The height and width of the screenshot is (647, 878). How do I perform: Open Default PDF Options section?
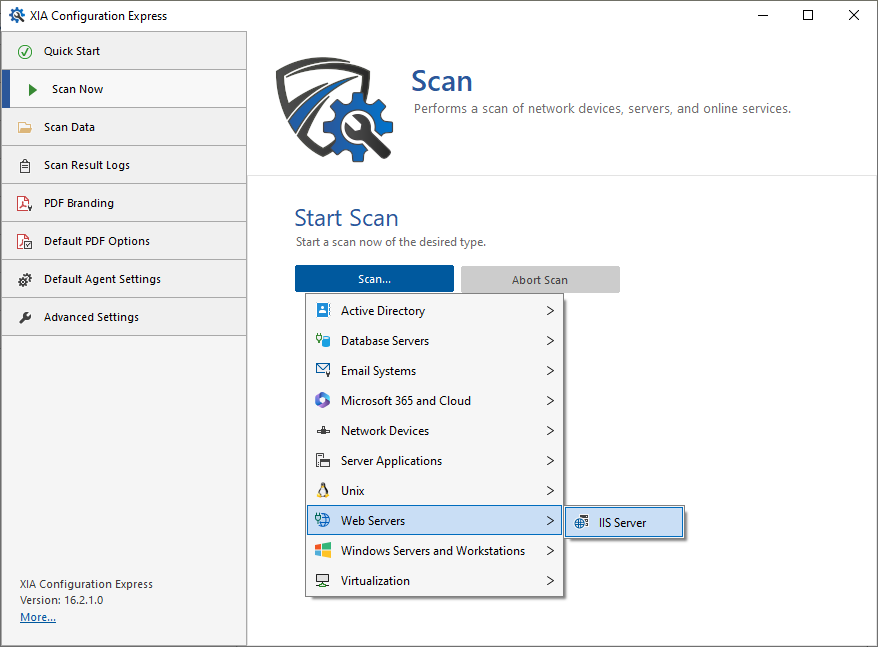coord(124,241)
